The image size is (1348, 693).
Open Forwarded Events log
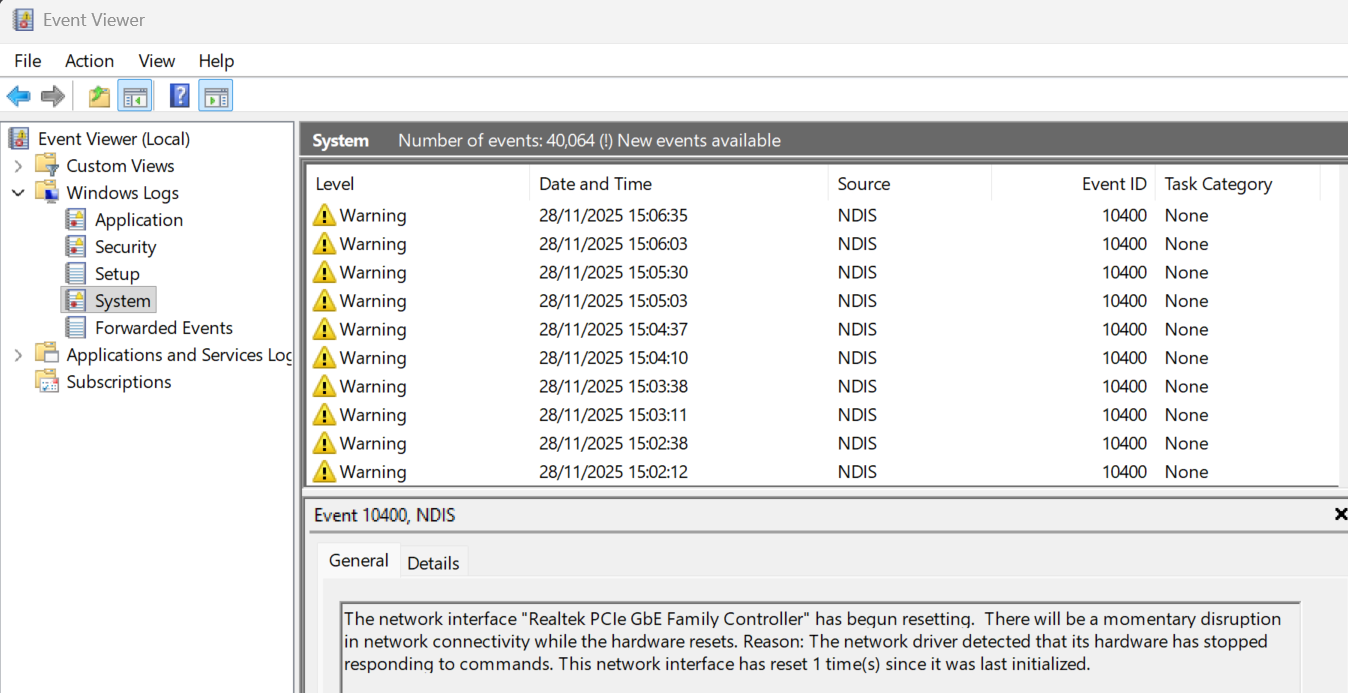(163, 328)
